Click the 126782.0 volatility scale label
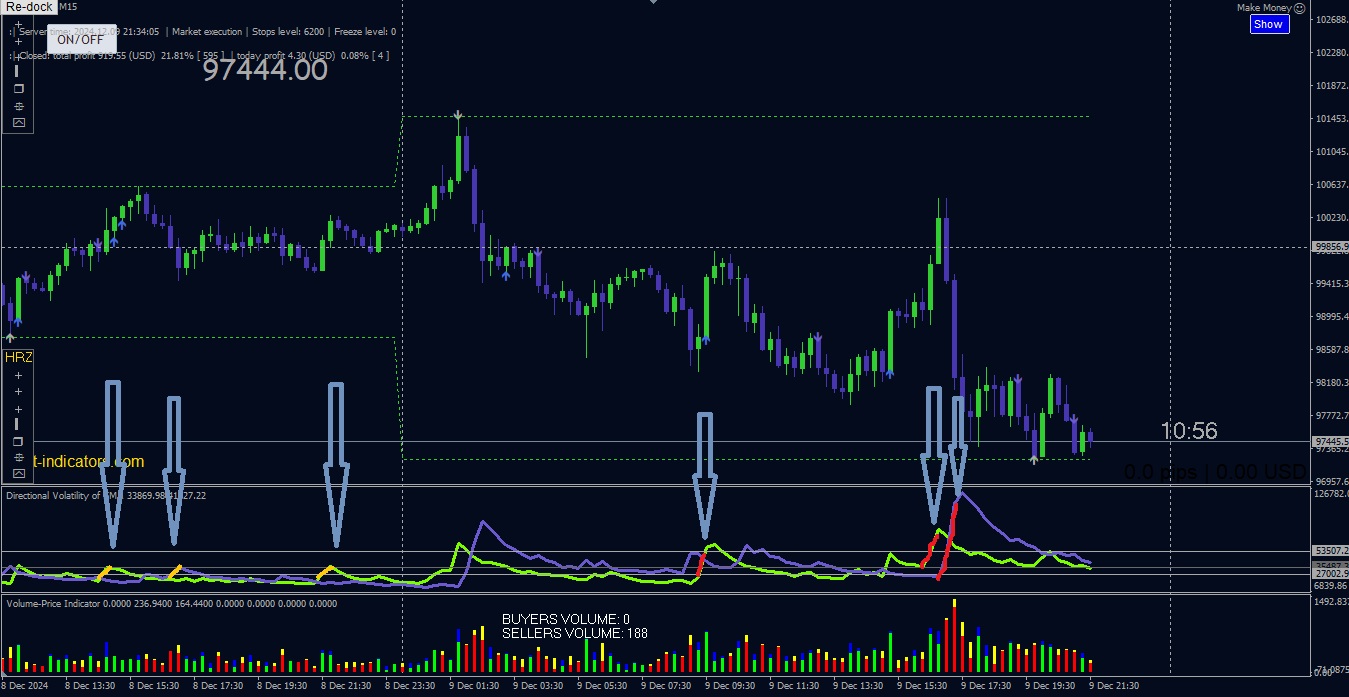The image size is (1349, 697). tap(1332, 493)
